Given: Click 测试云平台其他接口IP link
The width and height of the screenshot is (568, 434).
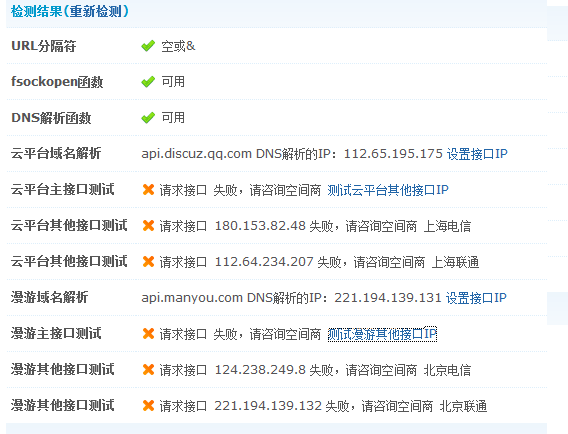Looking at the screenshot, I should pyautogui.click(x=388, y=190).
